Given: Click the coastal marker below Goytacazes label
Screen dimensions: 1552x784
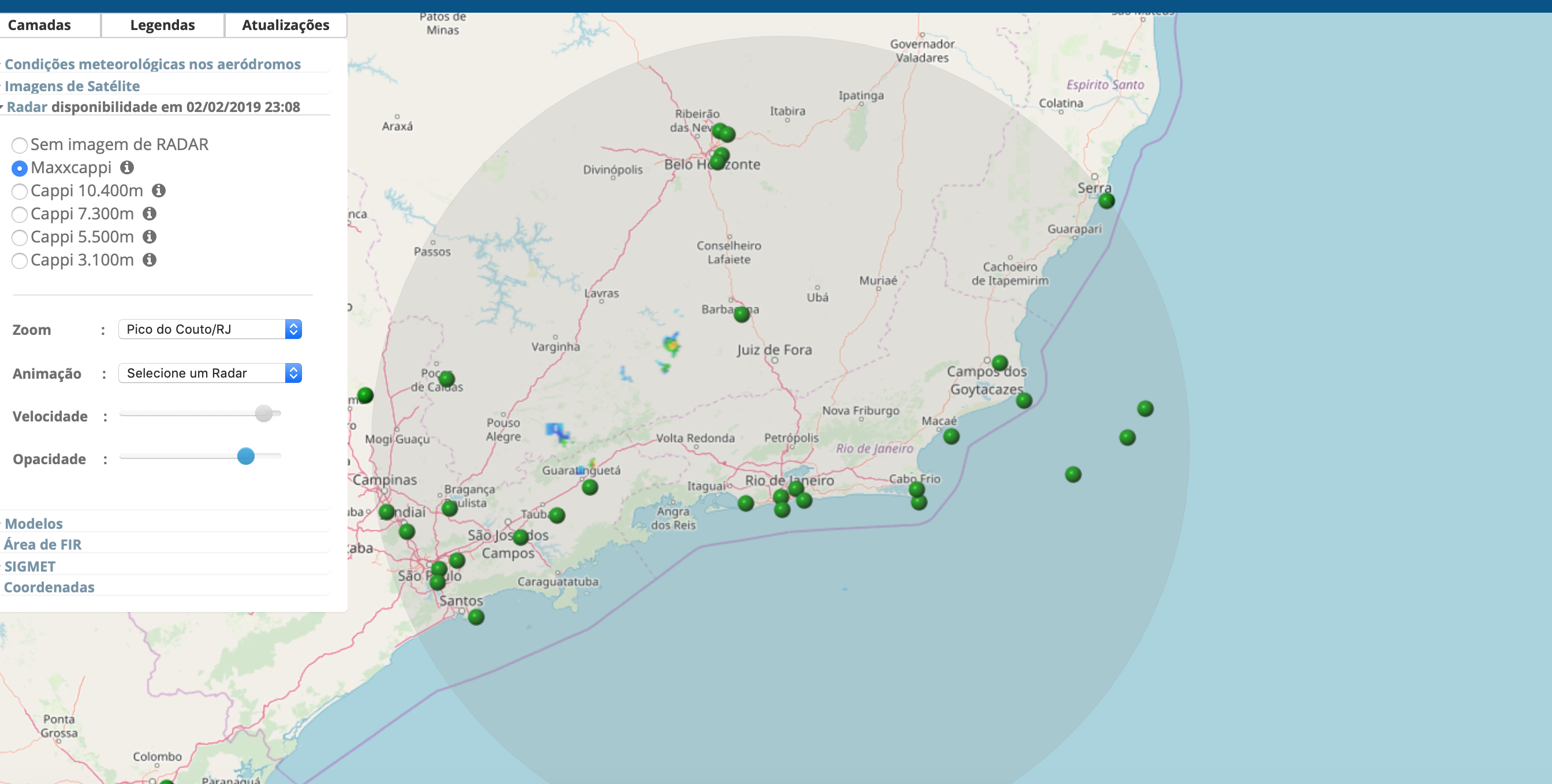Looking at the screenshot, I should [x=1024, y=400].
